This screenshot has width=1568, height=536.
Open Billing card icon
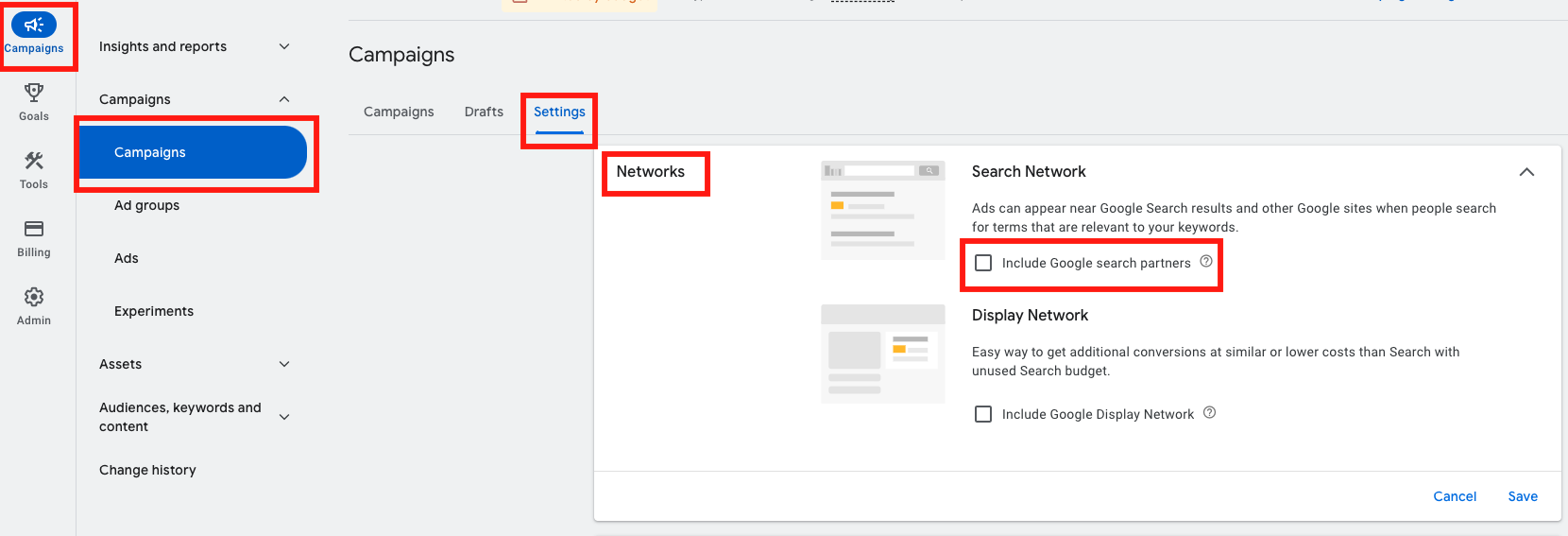pyautogui.click(x=34, y=229)
